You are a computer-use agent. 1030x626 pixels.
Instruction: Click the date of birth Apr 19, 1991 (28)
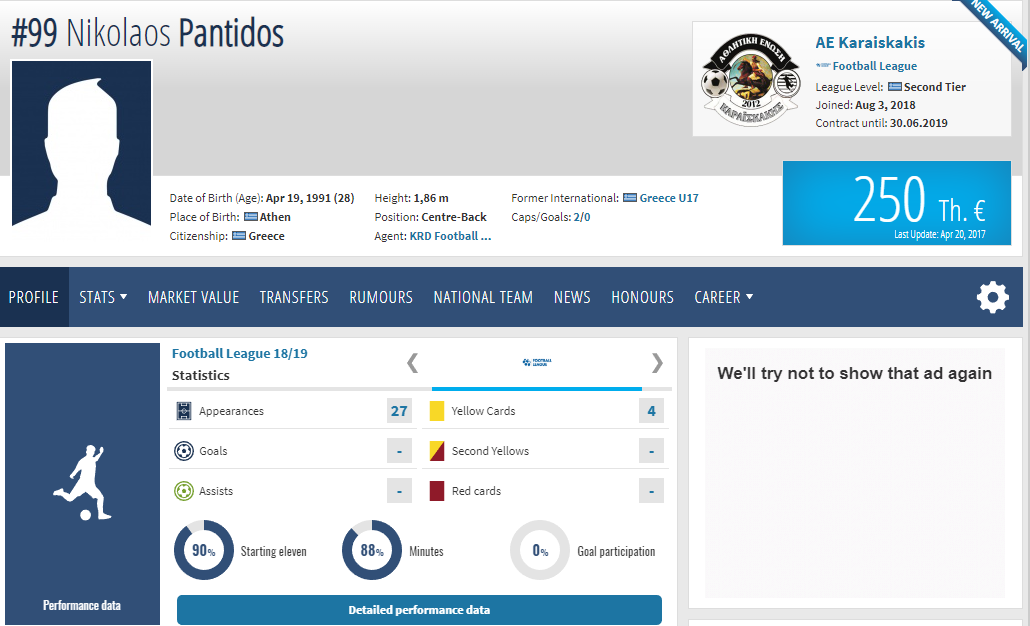(x=309, y=198)
